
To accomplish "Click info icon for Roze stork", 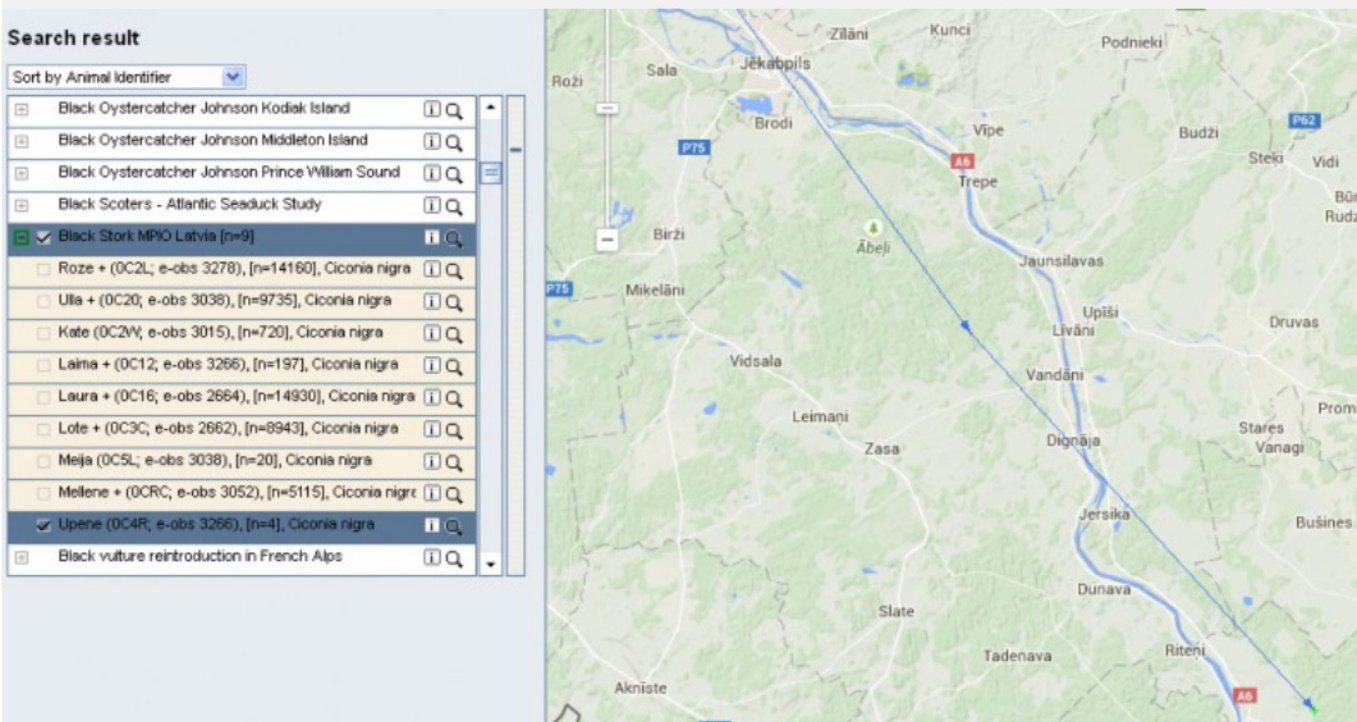I will 434,270.
